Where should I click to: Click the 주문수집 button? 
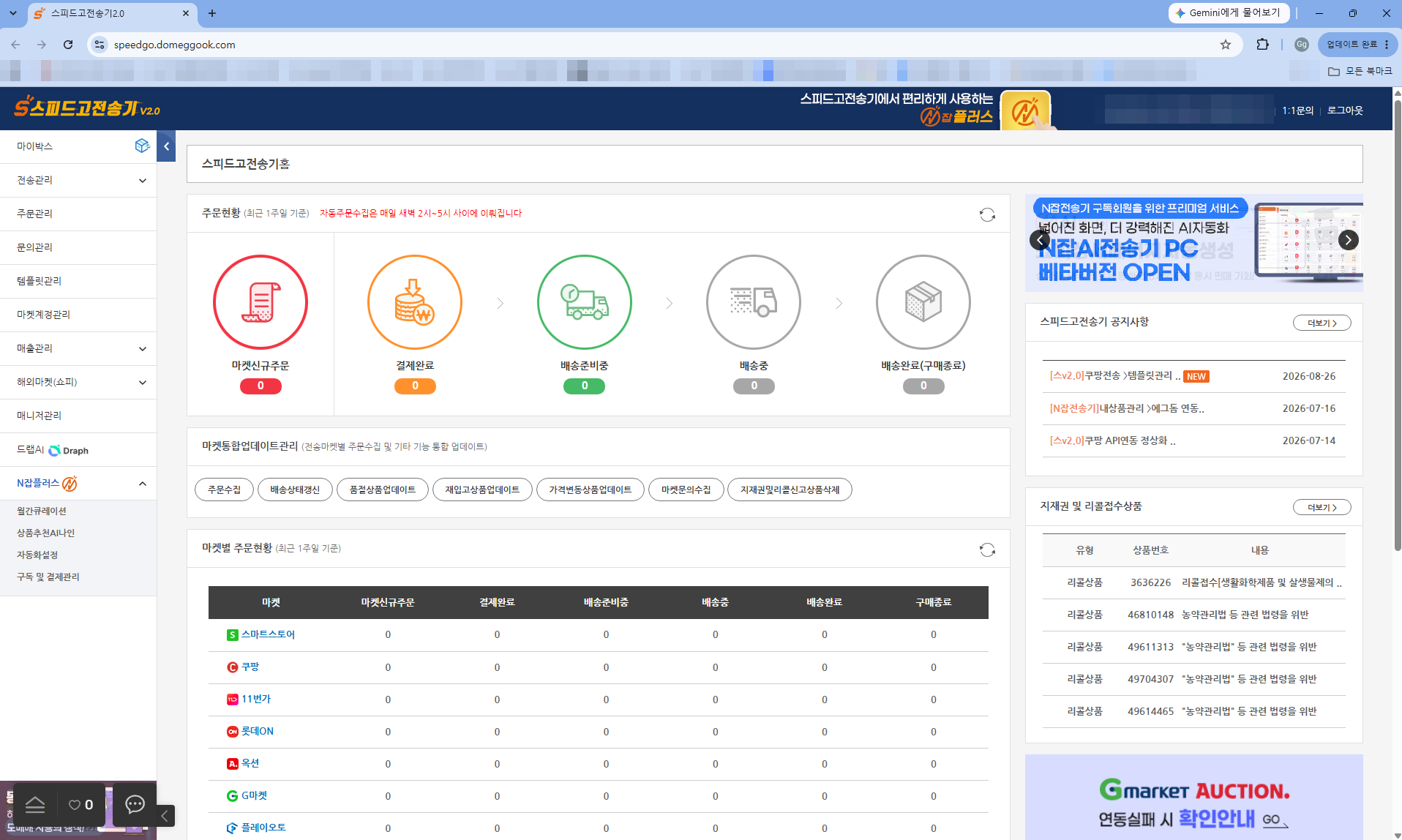tap(224, 490)
